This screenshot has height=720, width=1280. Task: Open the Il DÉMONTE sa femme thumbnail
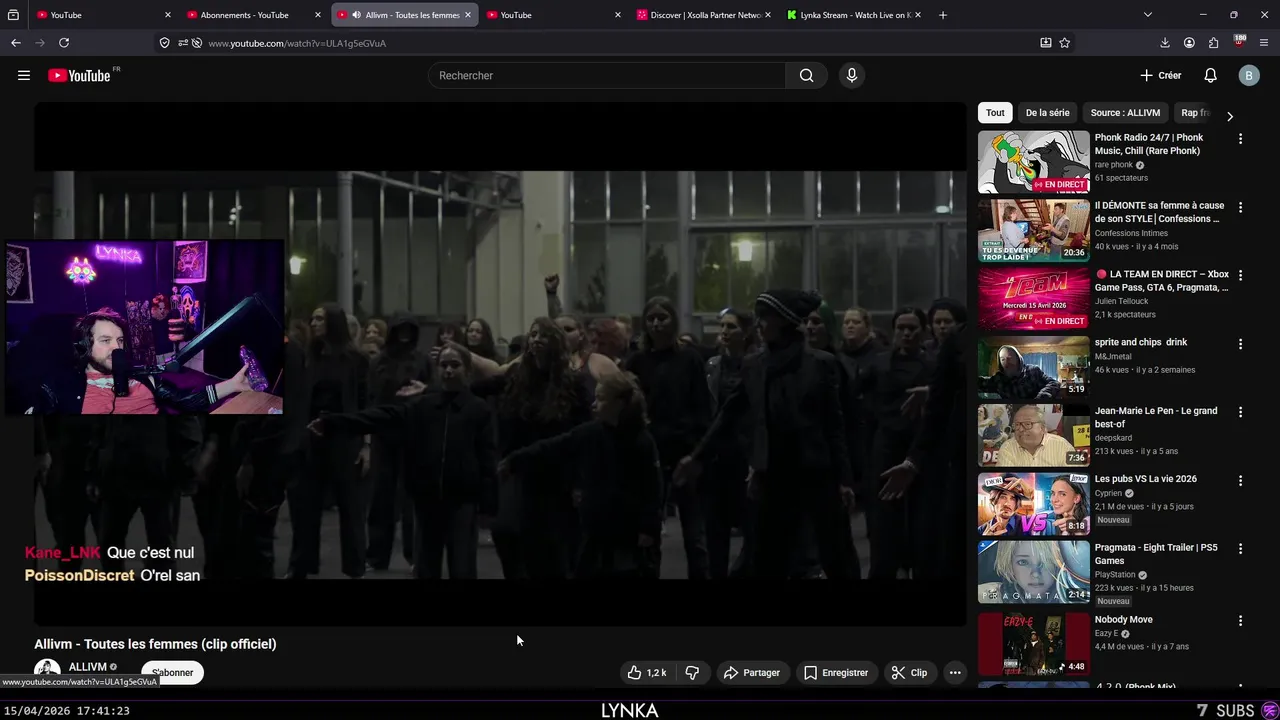tap(1033, 230)
